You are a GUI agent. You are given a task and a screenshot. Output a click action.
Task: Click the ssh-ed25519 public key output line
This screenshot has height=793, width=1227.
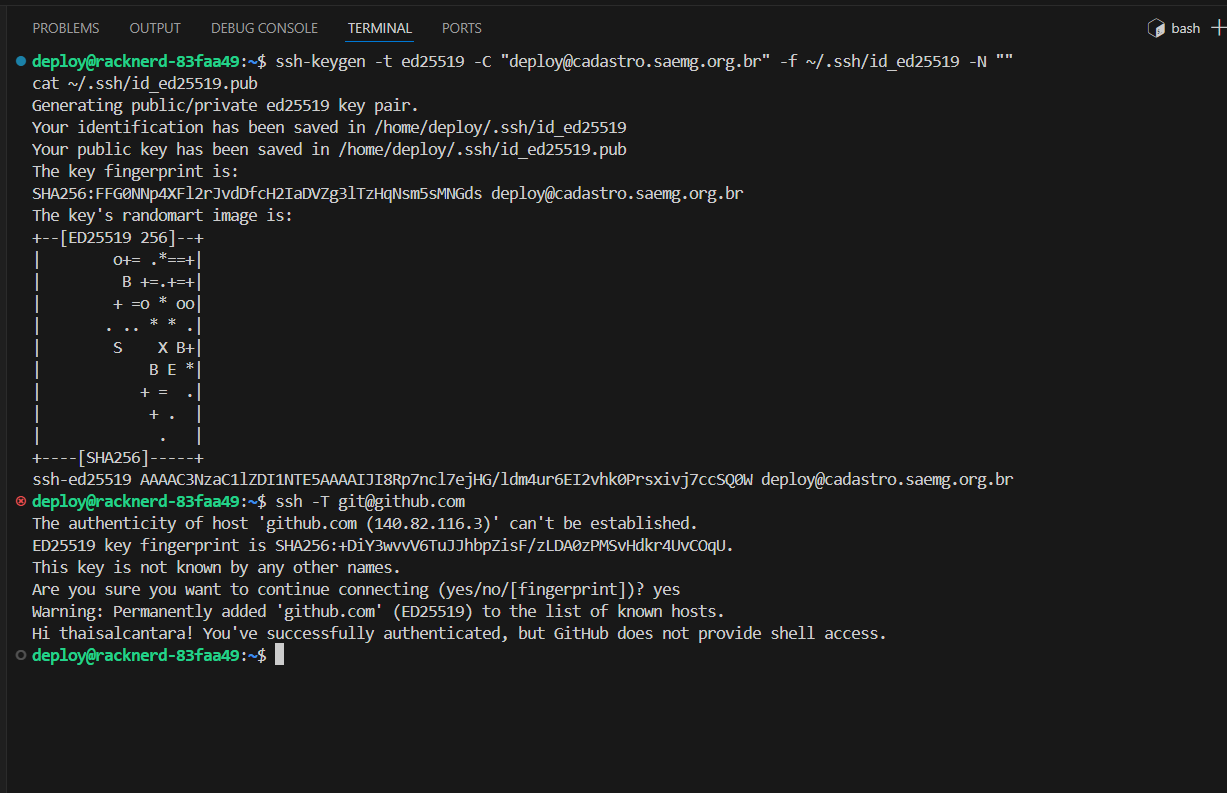click(522, 479)
